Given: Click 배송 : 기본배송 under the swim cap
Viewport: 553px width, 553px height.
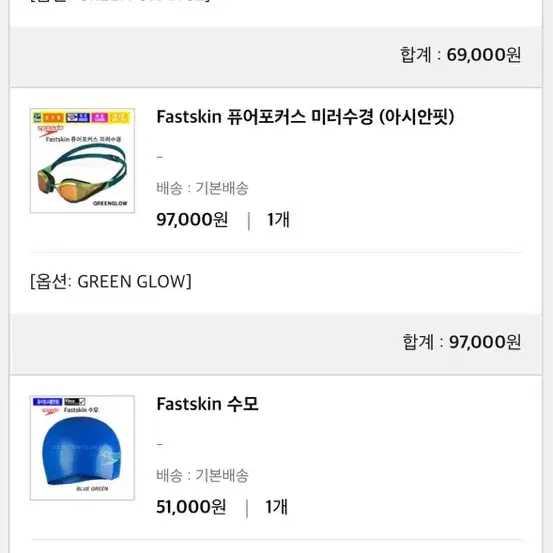Looking at the screenshot, I should point(202,475).
